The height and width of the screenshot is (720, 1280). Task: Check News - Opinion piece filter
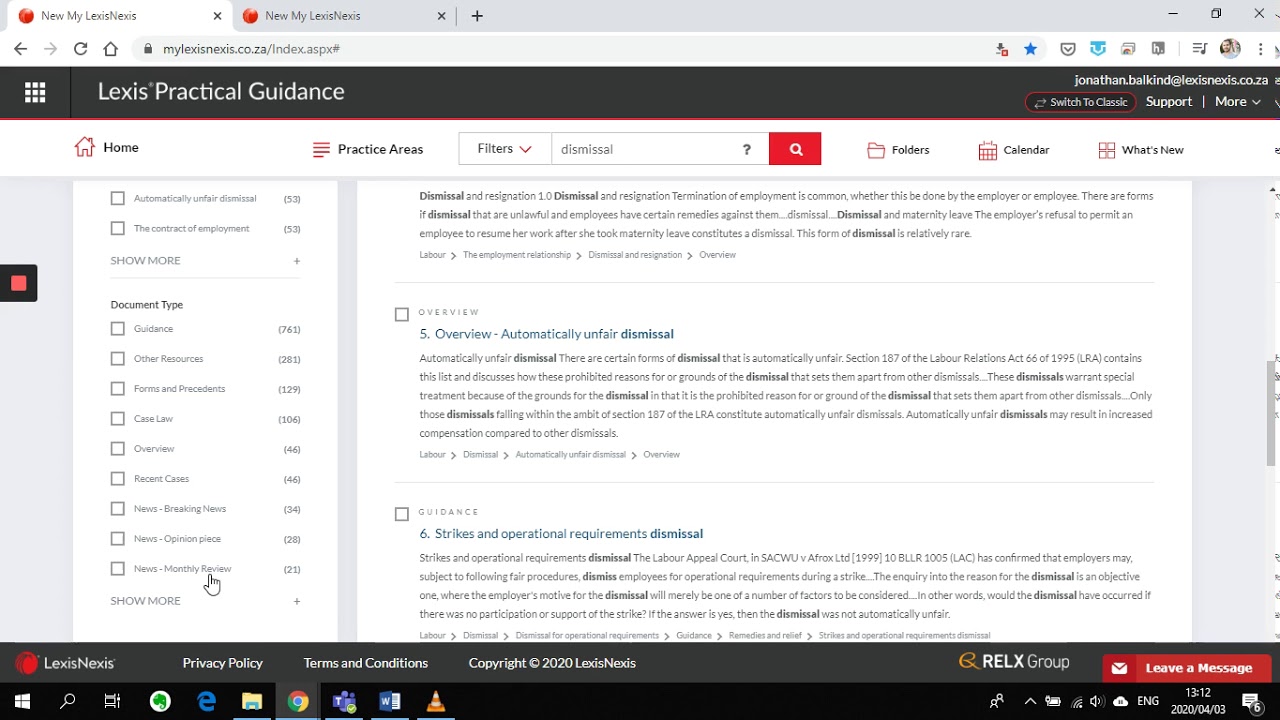(118, 539)
